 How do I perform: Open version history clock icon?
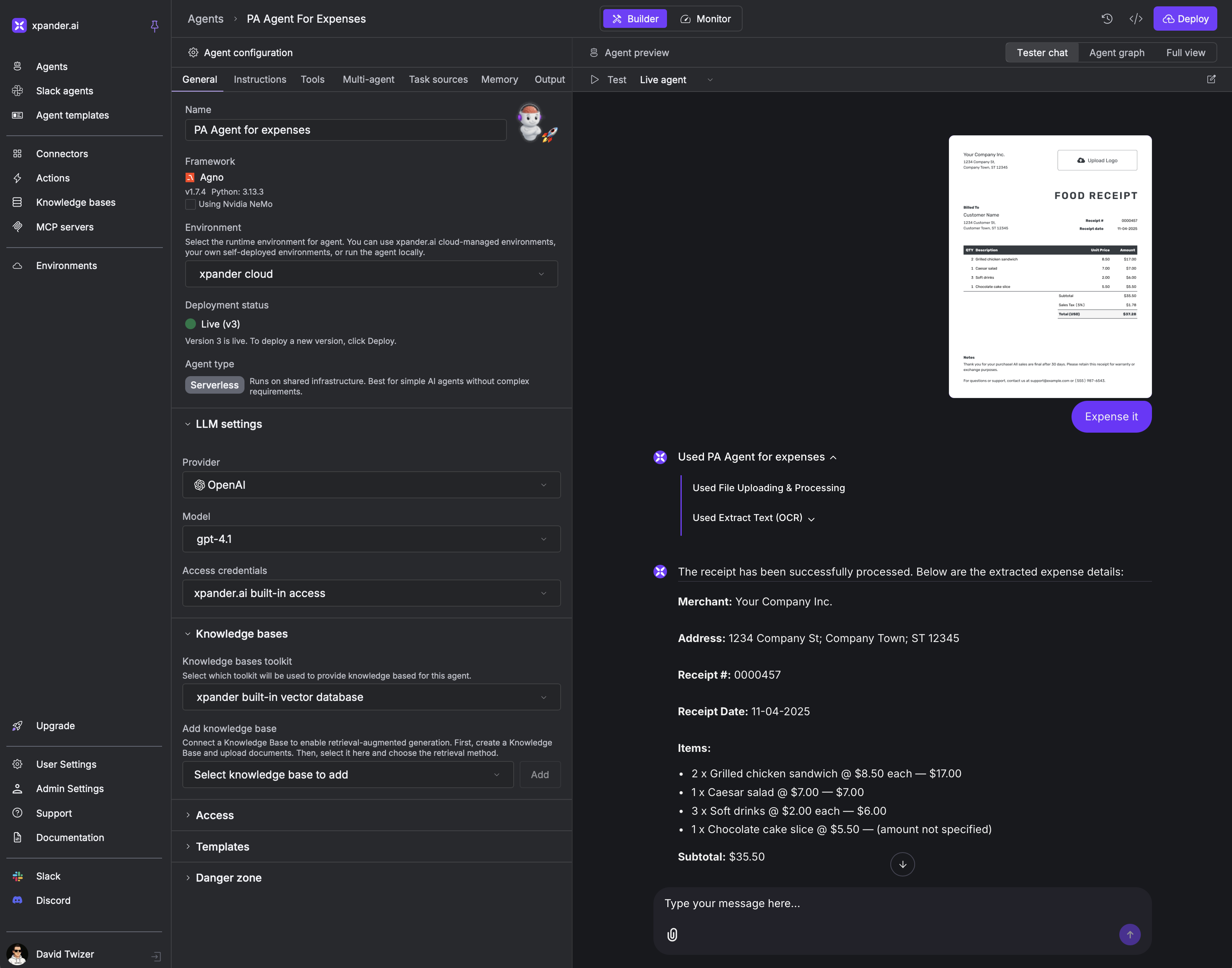pos(1107,19)
